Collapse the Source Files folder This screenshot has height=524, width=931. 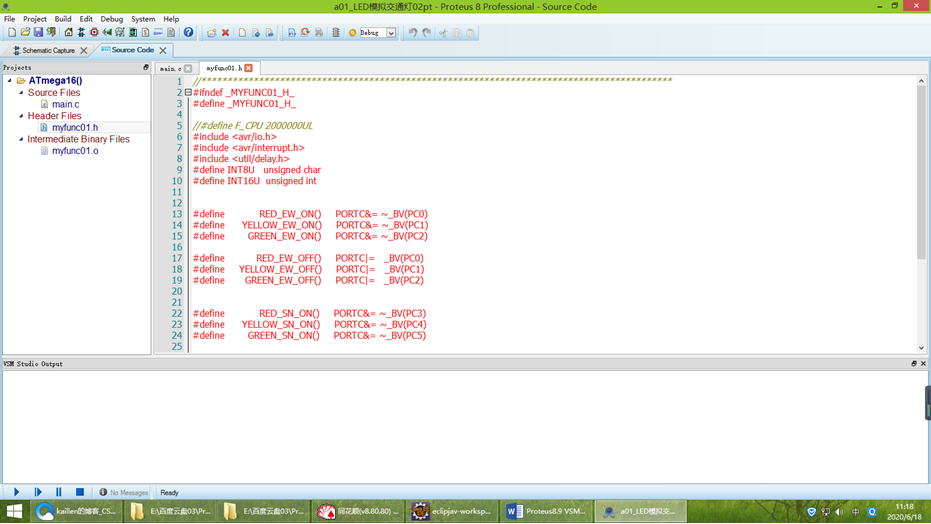pos(21,93)
